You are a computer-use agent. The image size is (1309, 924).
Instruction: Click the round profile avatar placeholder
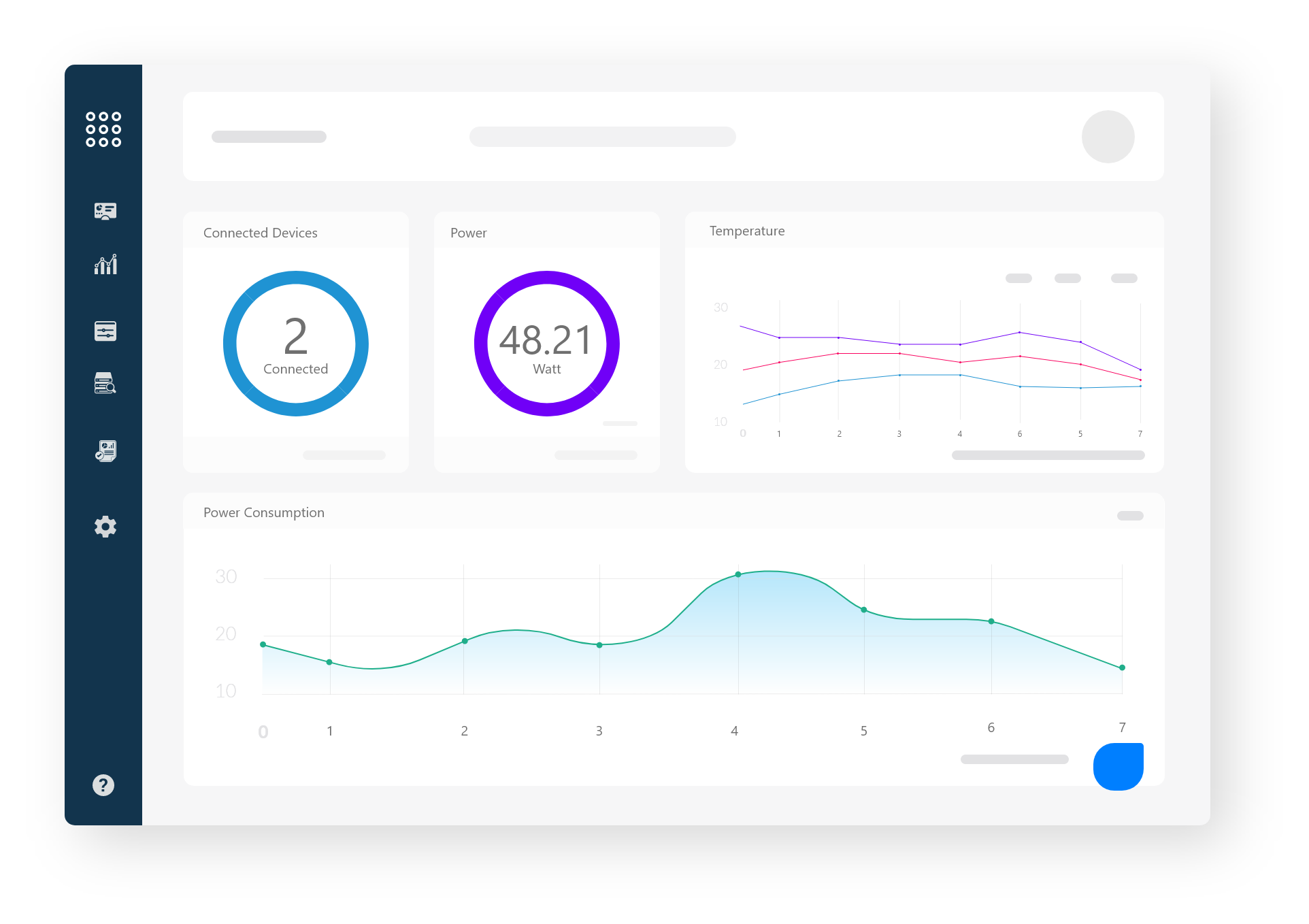[1108, 137]
